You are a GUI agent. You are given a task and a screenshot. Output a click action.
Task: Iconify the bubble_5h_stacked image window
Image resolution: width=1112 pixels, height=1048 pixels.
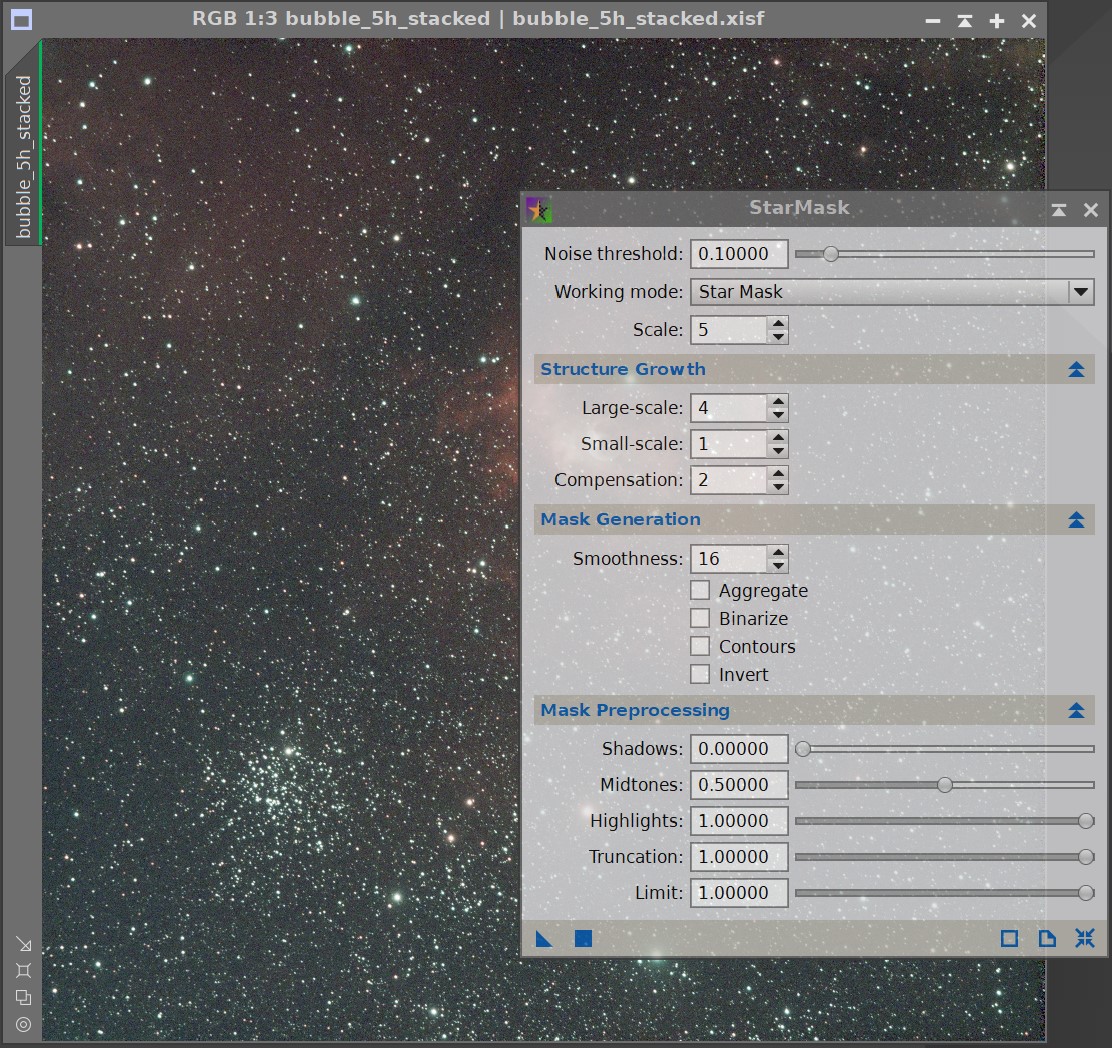[933, 21]
